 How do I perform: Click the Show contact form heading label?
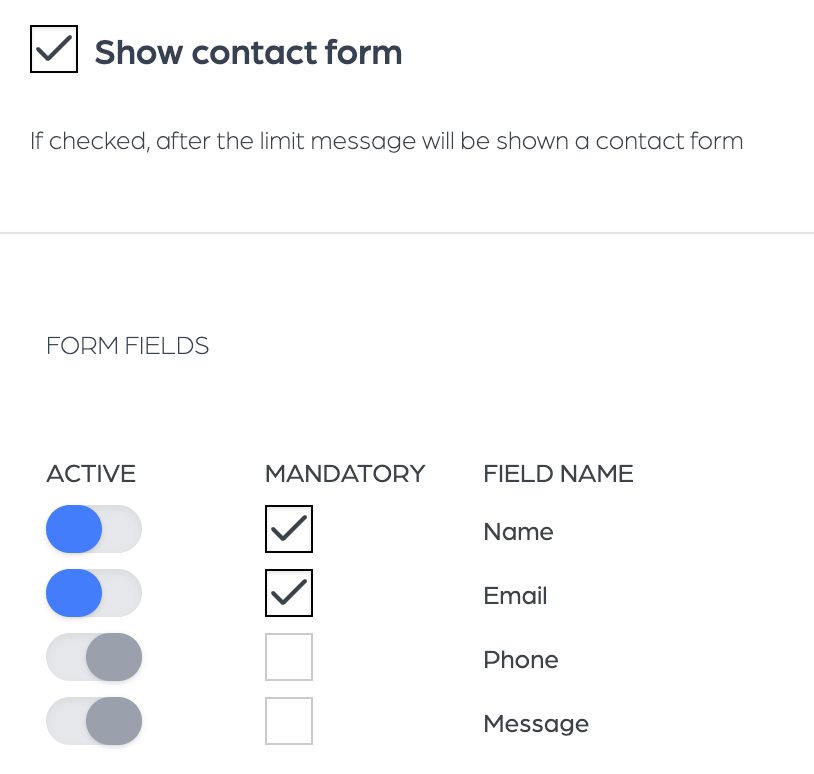tap(248, 52)
